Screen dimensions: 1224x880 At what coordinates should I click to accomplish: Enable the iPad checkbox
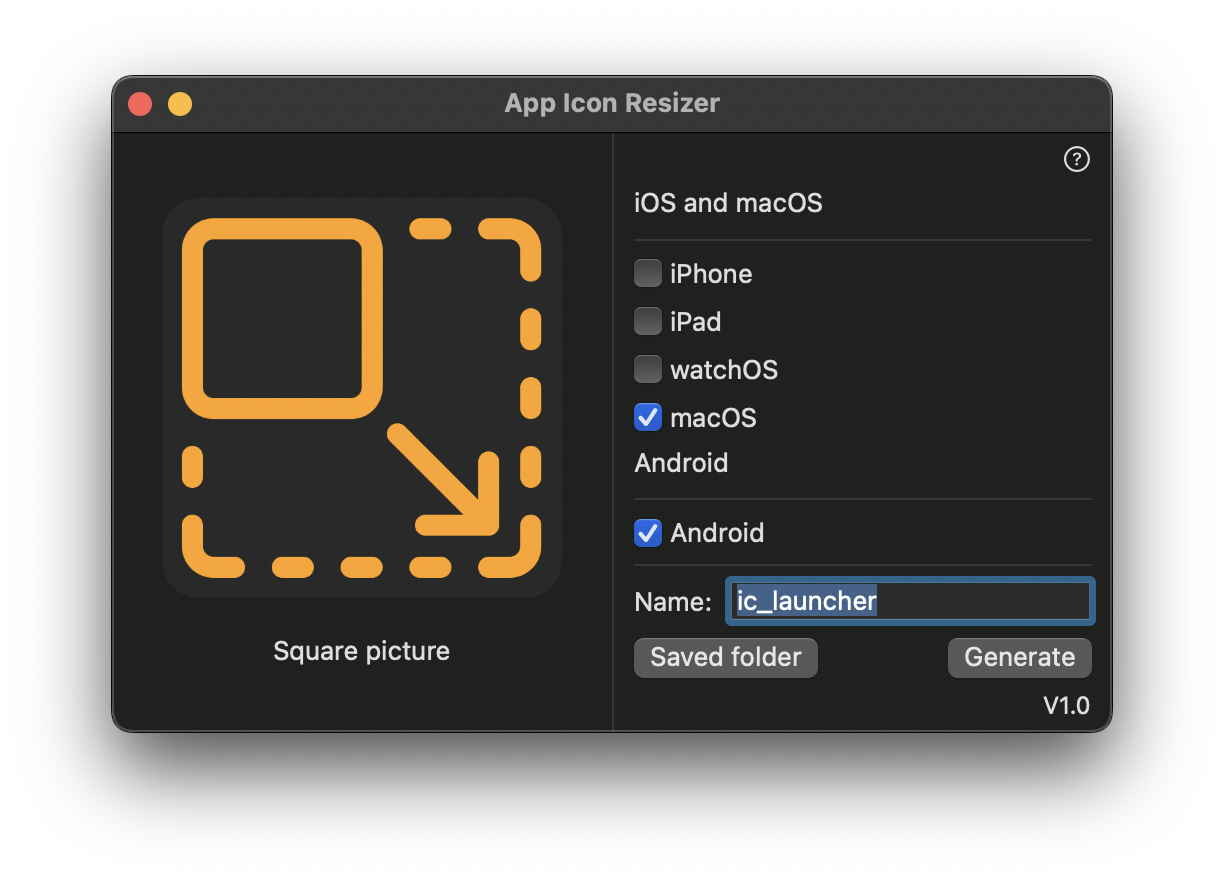pos(648,321)
